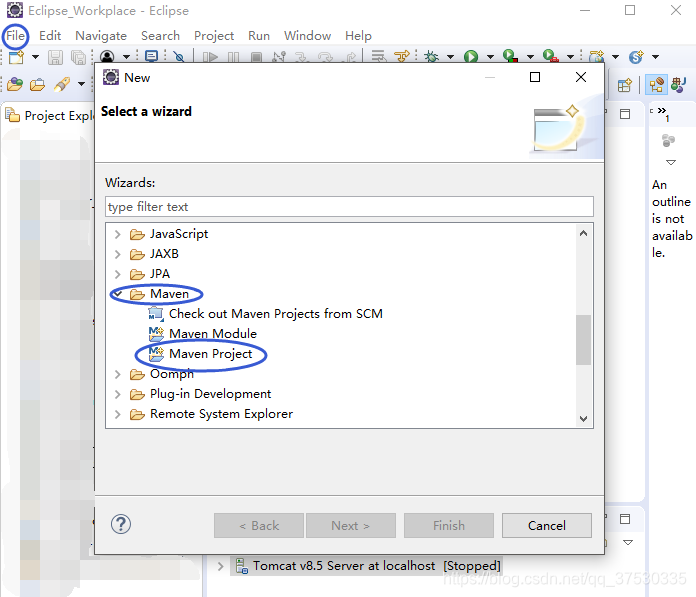Image resolution: width=696 pixels, height=597 pixels.
Task: Click the wizard list scroll-up arrow
Action: click(583, 233)
